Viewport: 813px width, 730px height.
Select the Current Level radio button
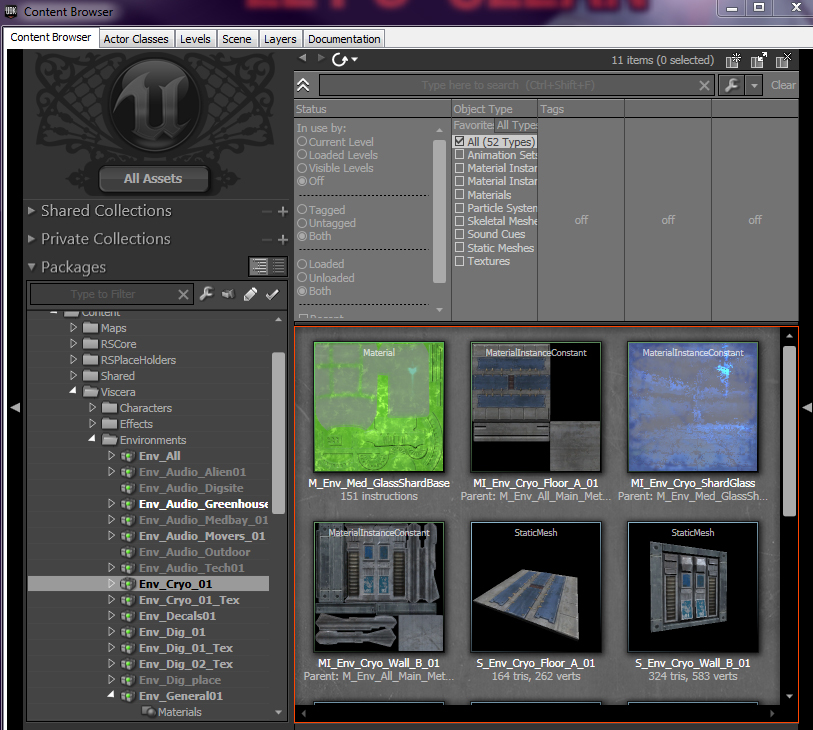click(x=302, y=141)
